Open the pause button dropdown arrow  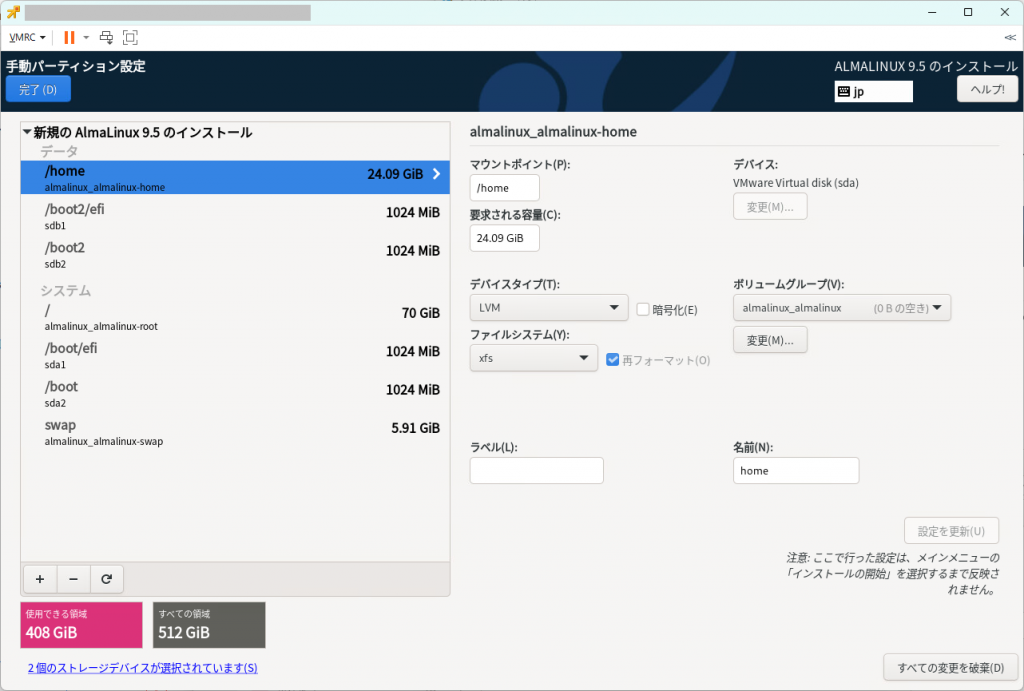pos(86,37)
